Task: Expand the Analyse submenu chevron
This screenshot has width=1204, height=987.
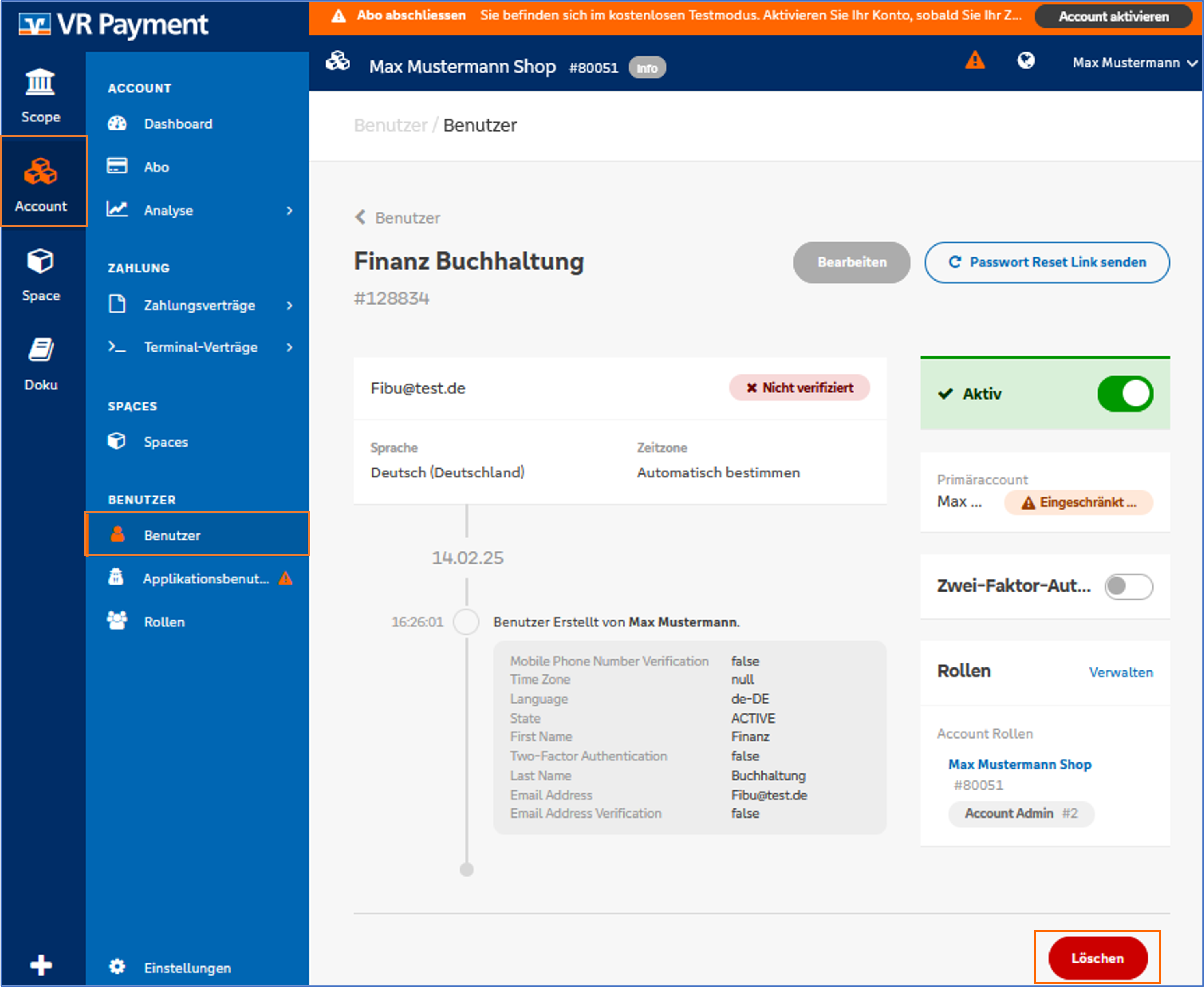Action: click(x=290, y=210)
